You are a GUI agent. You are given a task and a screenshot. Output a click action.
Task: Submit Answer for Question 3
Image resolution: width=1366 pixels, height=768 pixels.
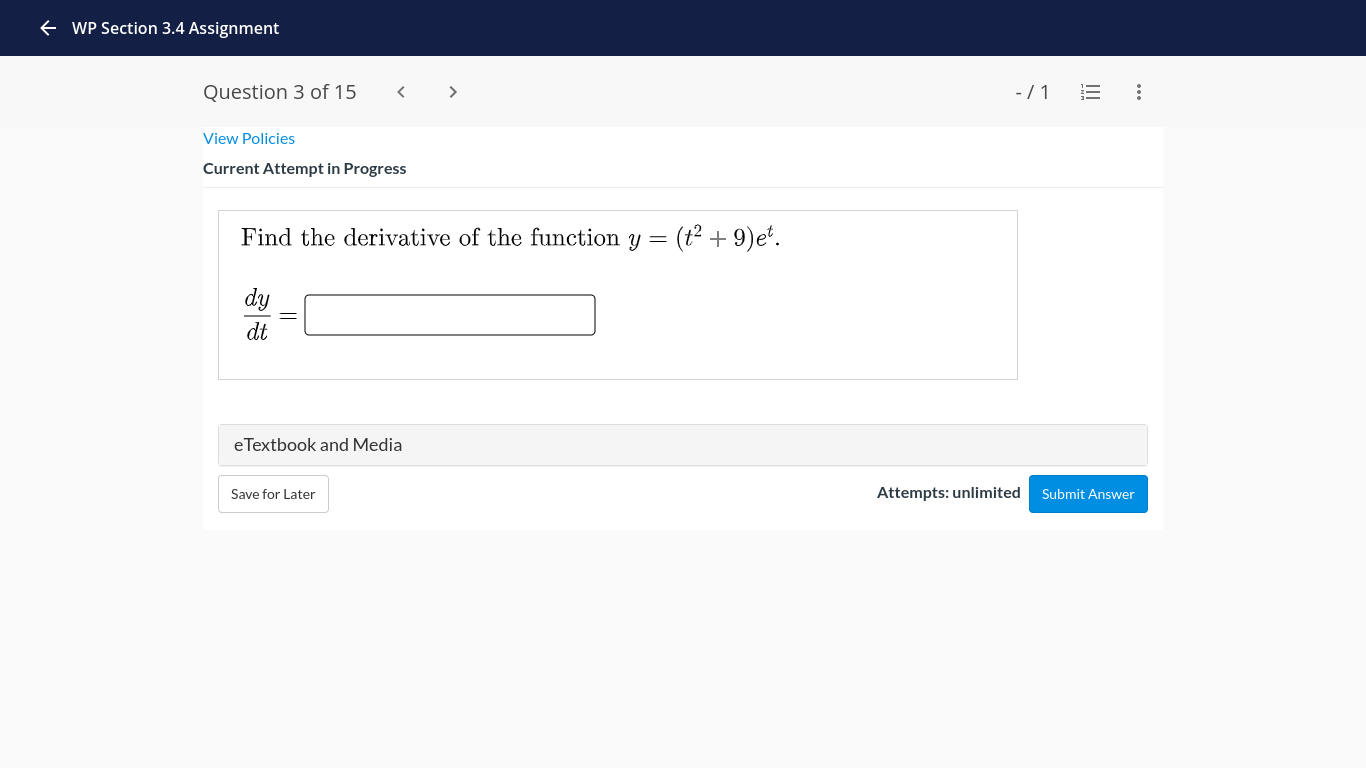click(1088, 493)
